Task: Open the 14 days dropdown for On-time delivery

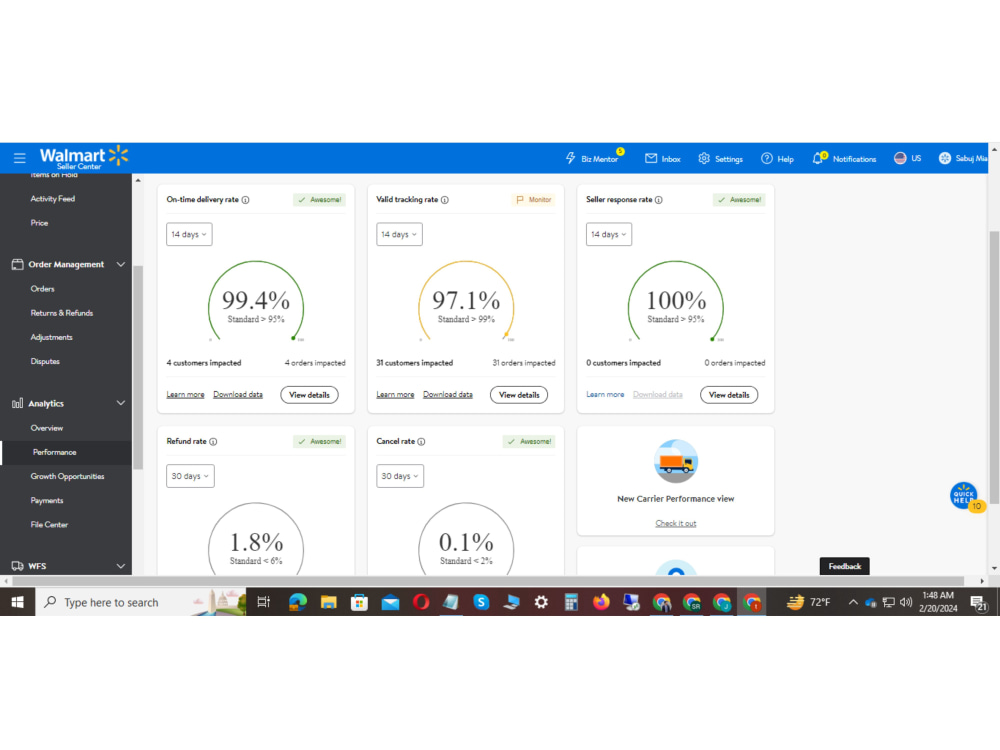Action: [x=189, y=234]
